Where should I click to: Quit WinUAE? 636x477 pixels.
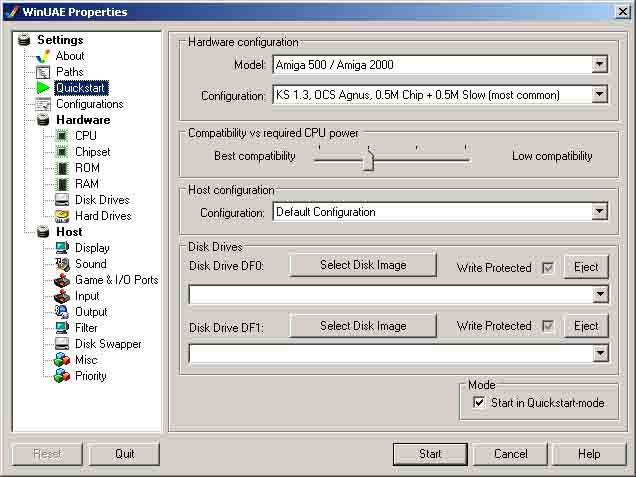[124, 453]
